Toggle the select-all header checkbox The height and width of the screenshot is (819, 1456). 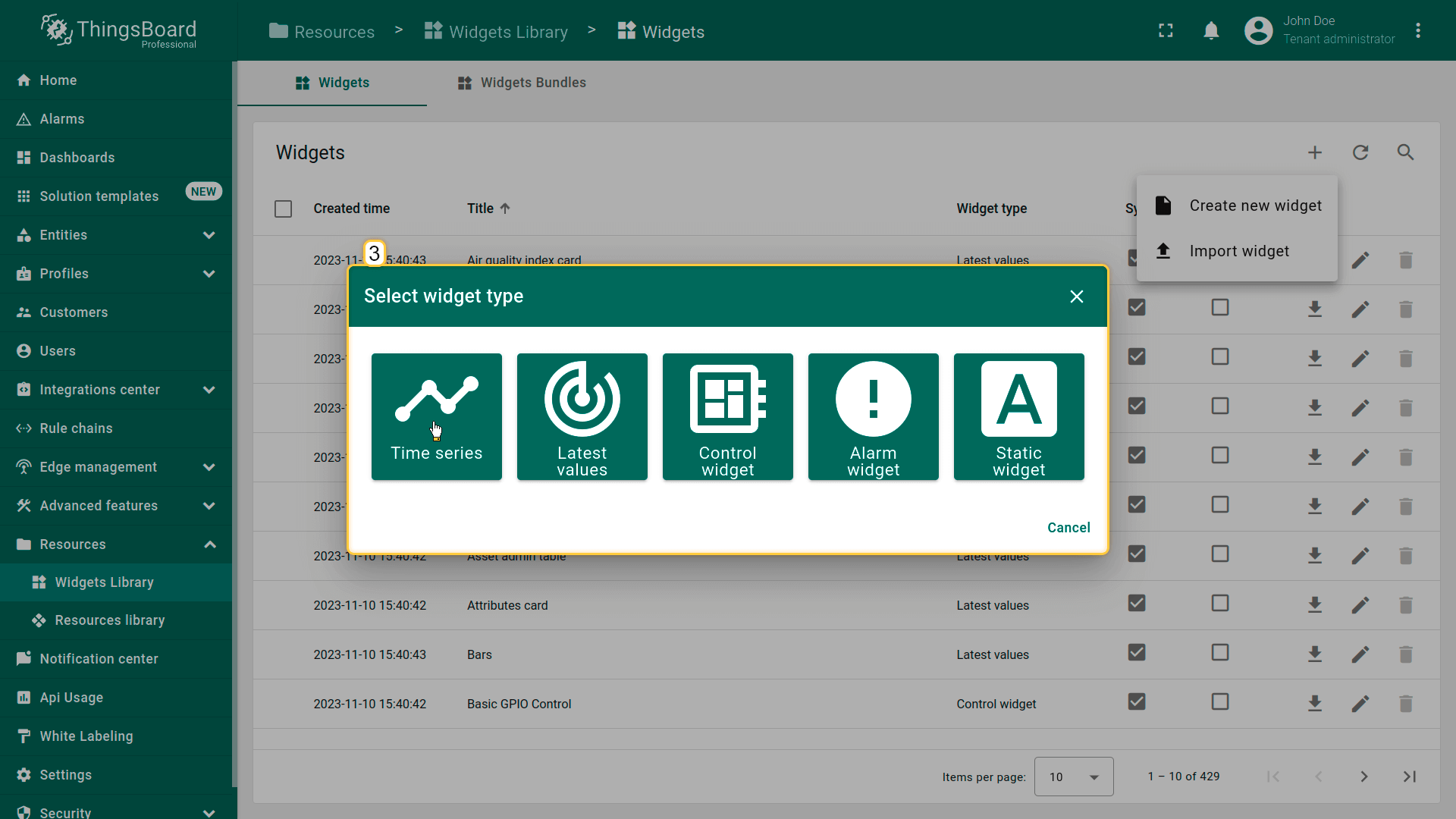[283, 209]
